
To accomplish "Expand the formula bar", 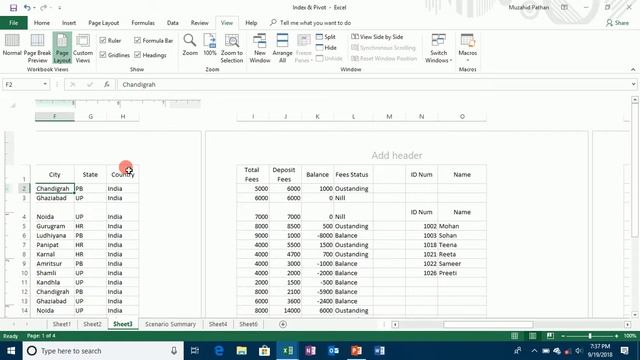I will [633, 84].
